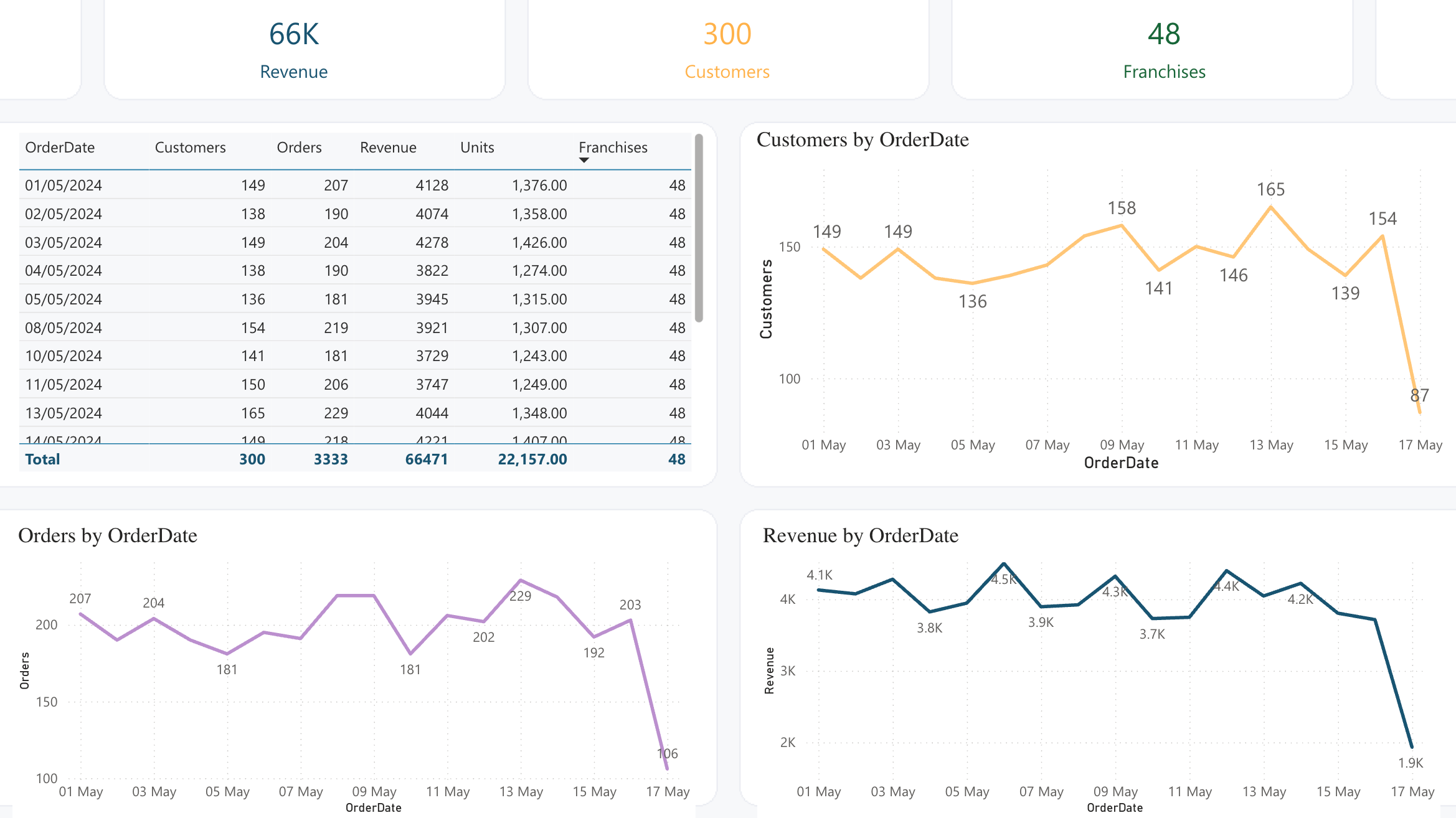Click the Orders column header

299,148
